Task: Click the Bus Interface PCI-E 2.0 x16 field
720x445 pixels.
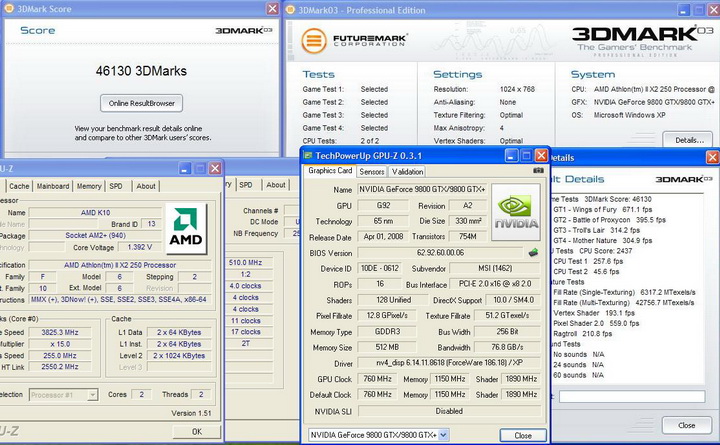Action: [495, 284]
